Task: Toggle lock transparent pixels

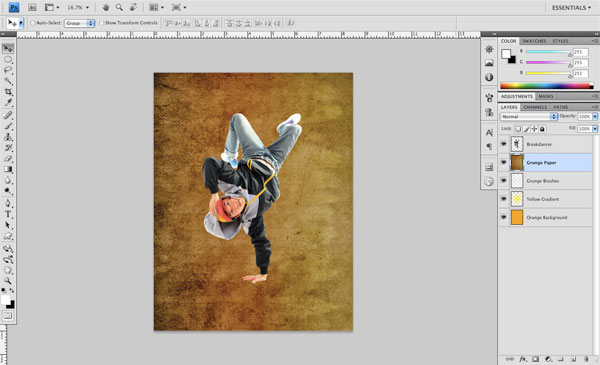Action: pos(518,129)
